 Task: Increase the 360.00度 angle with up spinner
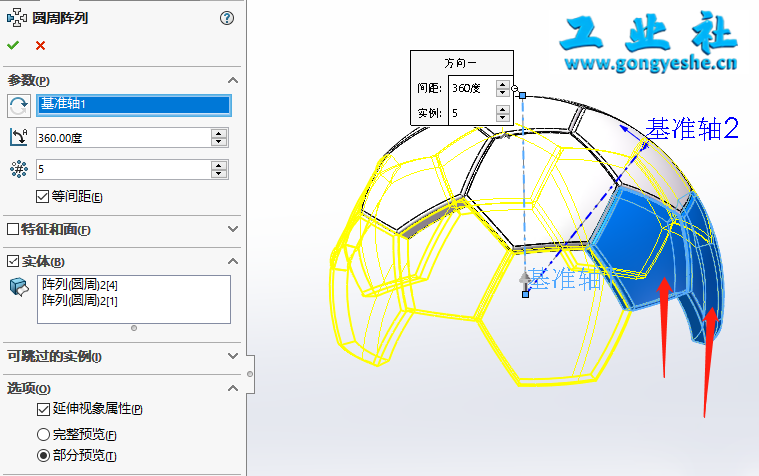(x=219, y=134)
